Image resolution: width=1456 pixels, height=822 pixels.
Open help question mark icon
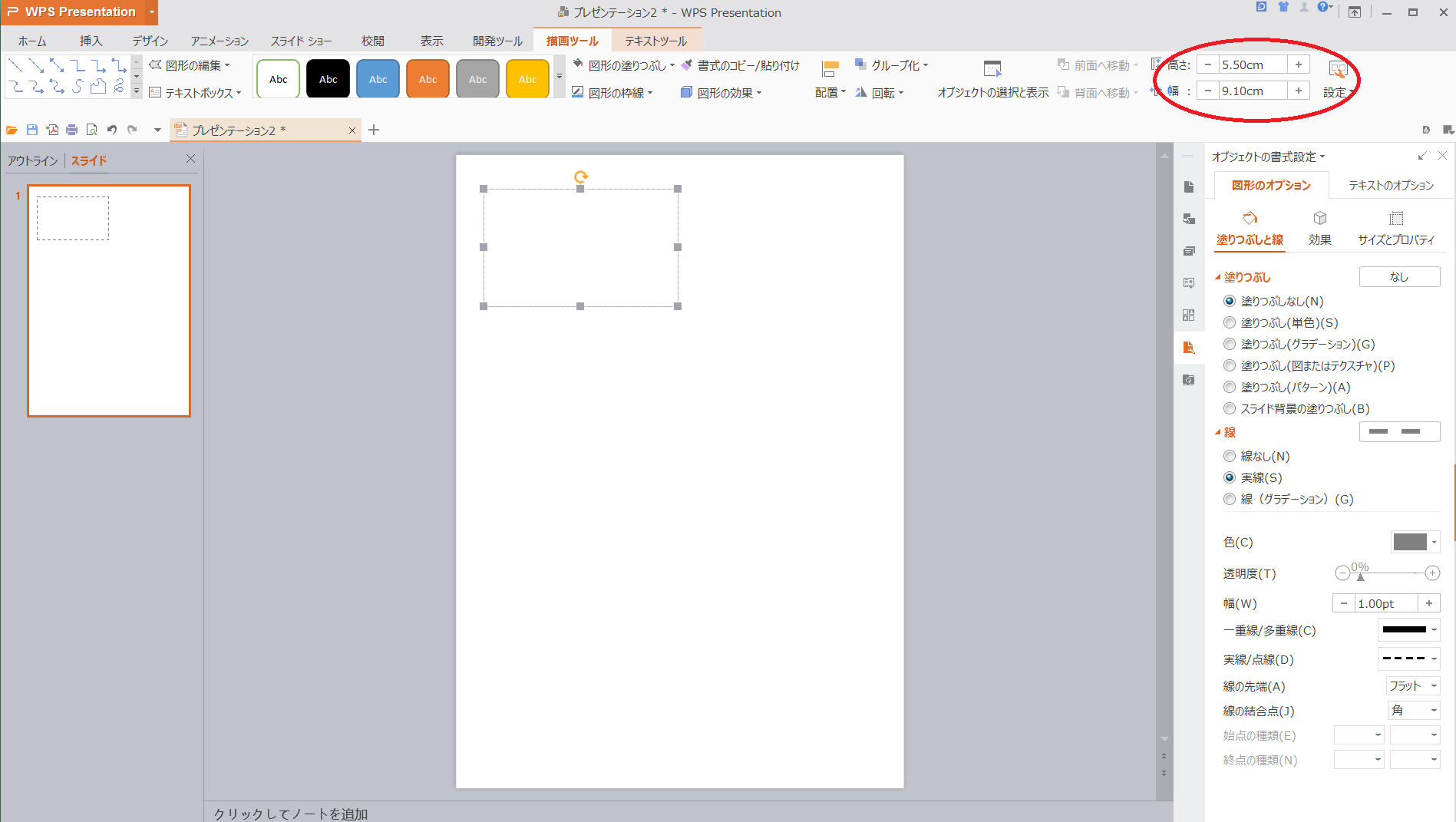coord(1323,7)
